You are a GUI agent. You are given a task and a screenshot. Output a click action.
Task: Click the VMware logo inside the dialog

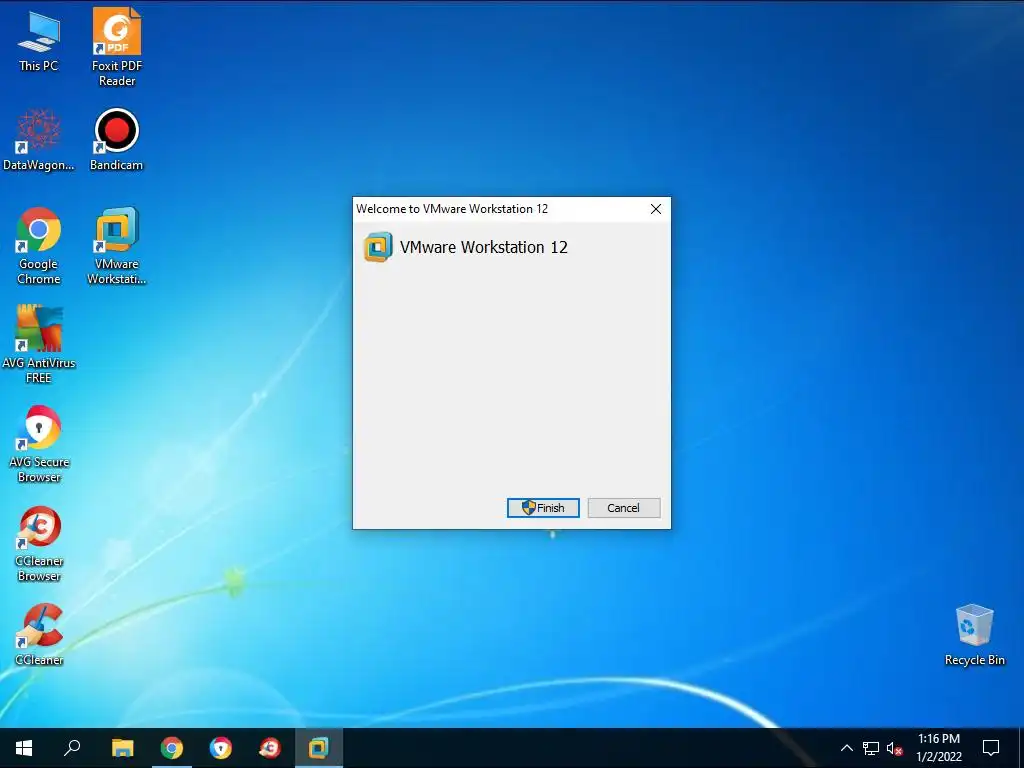click(x=378, y=248)
